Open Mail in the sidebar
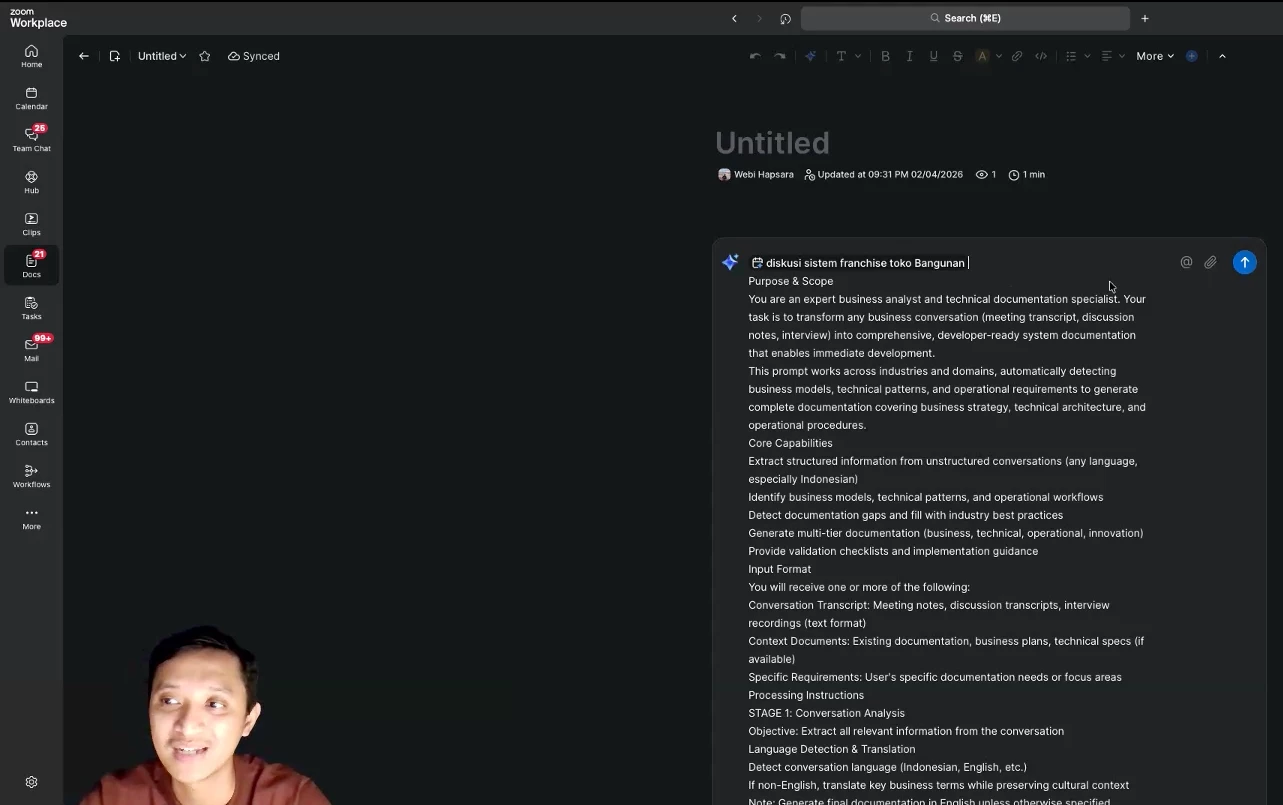Viewport: 1283px width, 805px height. click(x=31, y=350)
